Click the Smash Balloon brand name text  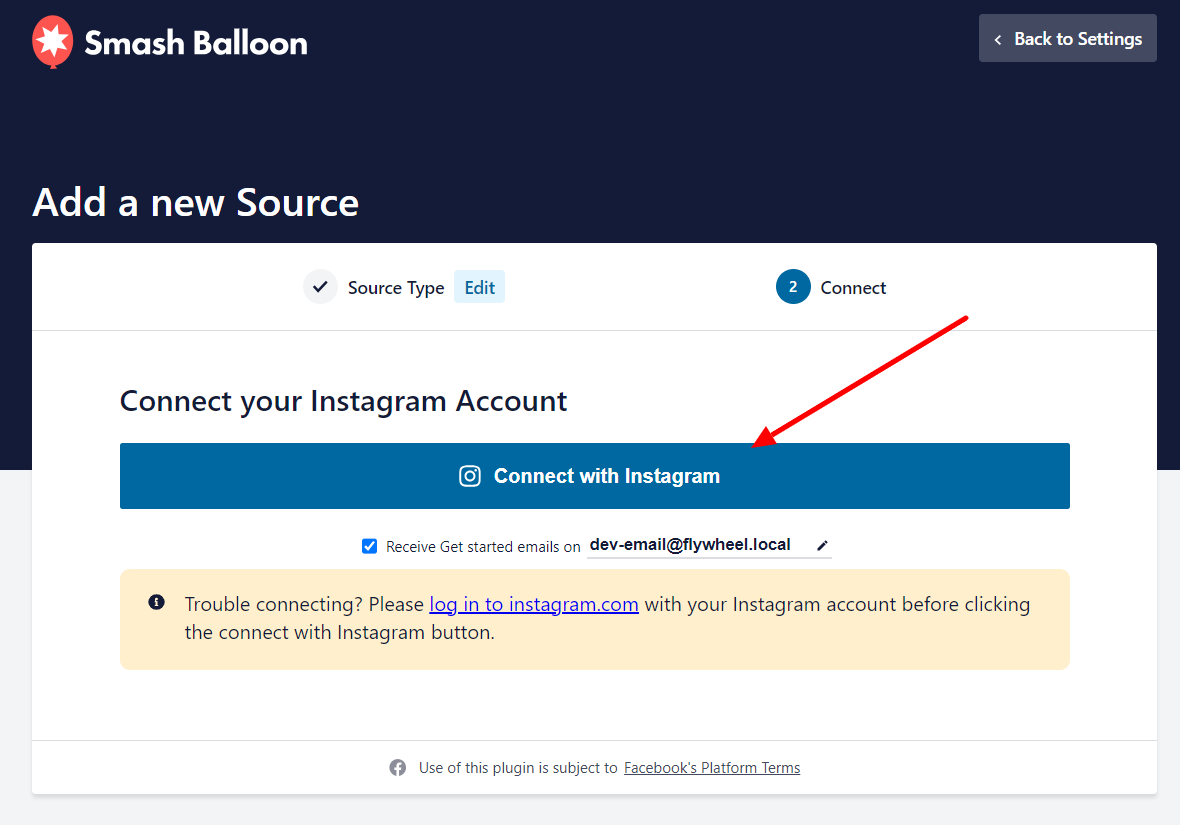(x=196, y=43)
